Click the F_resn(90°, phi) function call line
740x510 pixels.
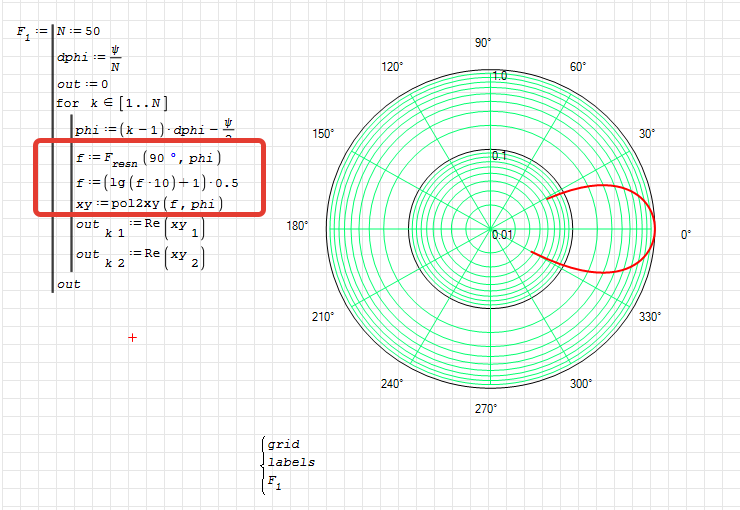[x=147, y=158]
